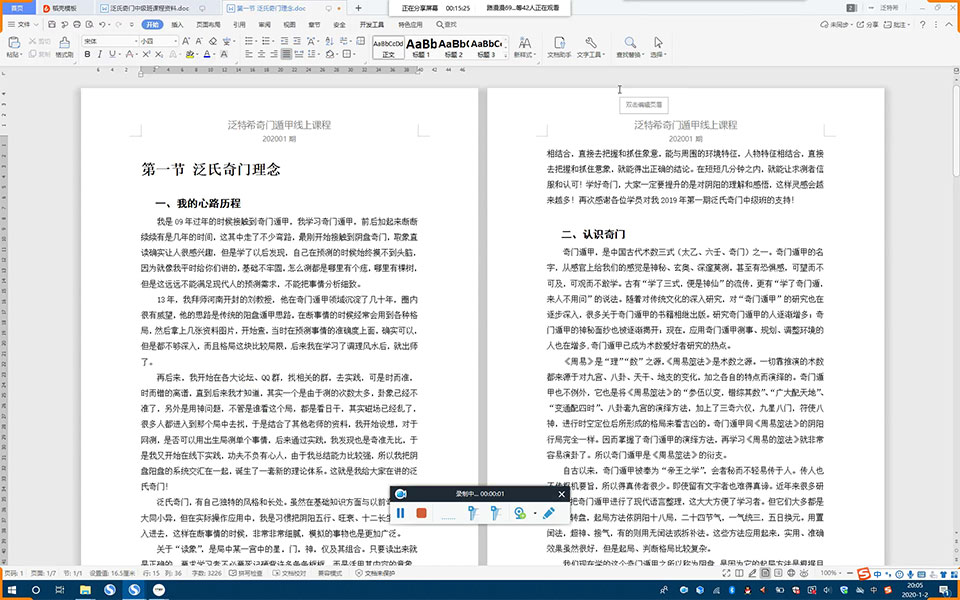Viewport: 960px width, 600px height.
Task: Switch to 泛氏奇门中级班课程资料.doc tab
Action: coord(154,8)
